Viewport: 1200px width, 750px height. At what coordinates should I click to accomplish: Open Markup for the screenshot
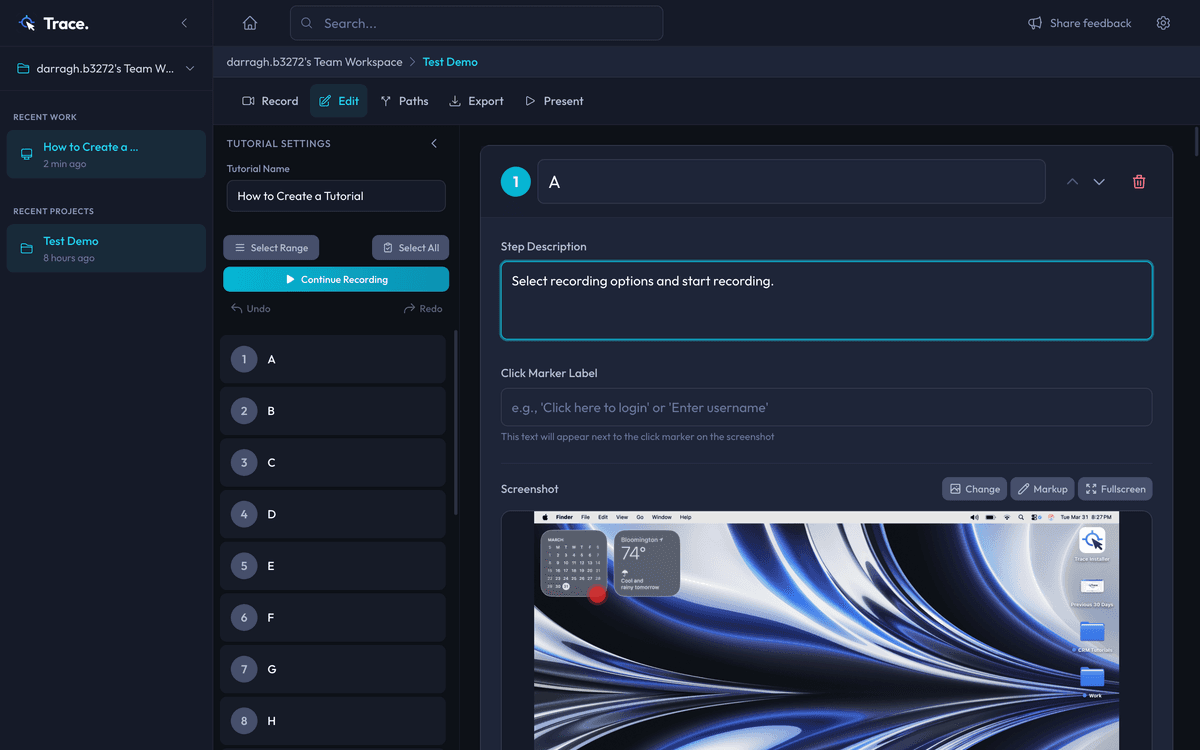point(1042,489)
